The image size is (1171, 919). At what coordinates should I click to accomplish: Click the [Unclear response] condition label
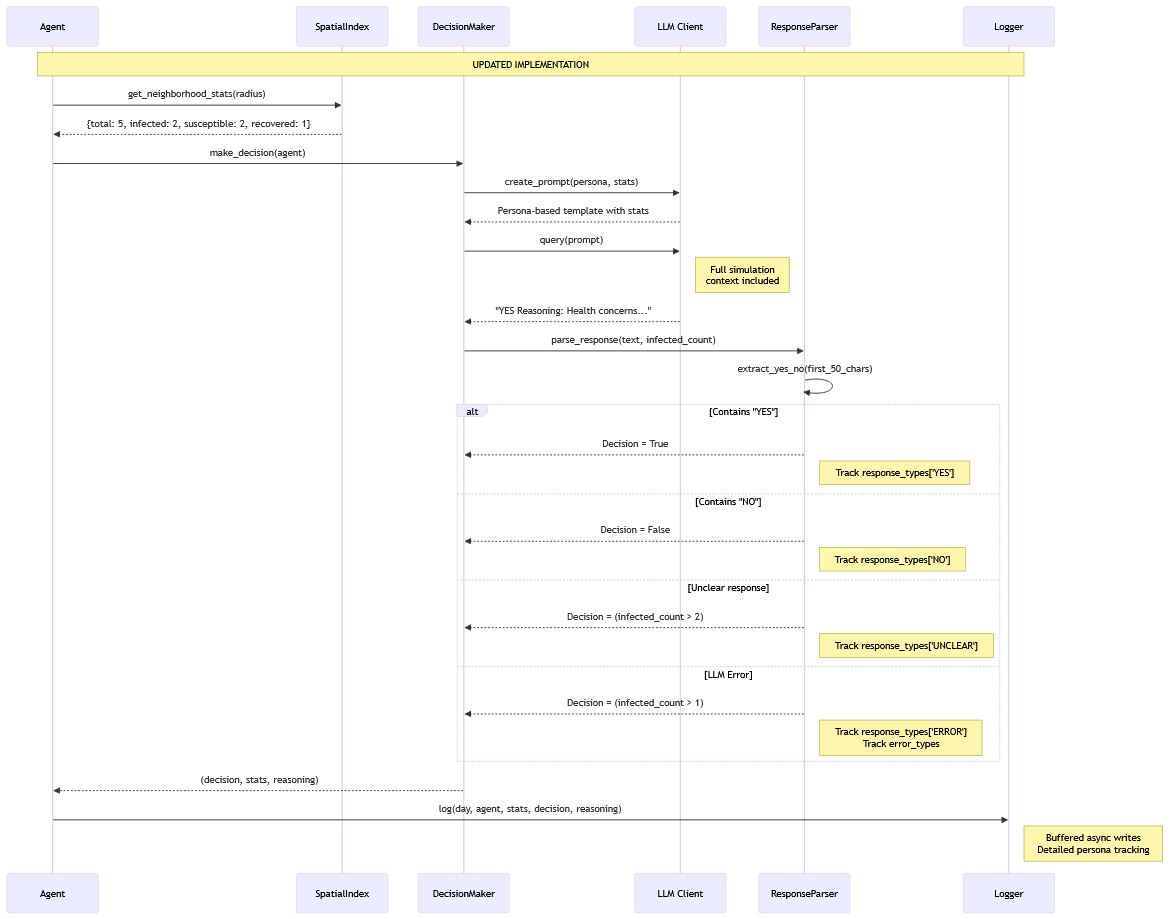[728, 587]
